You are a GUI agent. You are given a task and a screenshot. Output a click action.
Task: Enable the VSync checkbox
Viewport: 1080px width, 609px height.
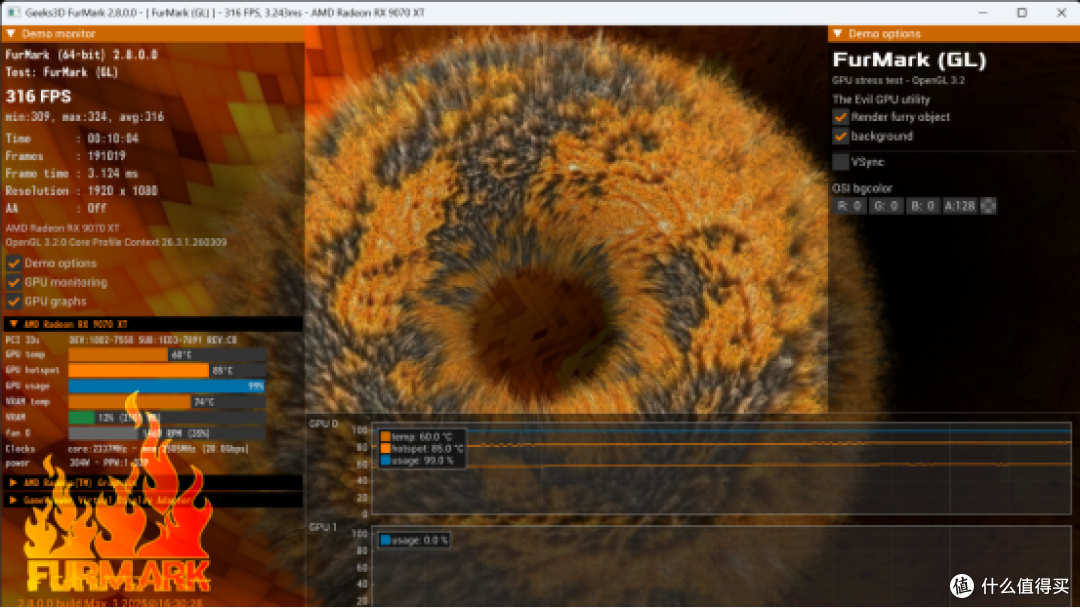[x=840, y=162]
